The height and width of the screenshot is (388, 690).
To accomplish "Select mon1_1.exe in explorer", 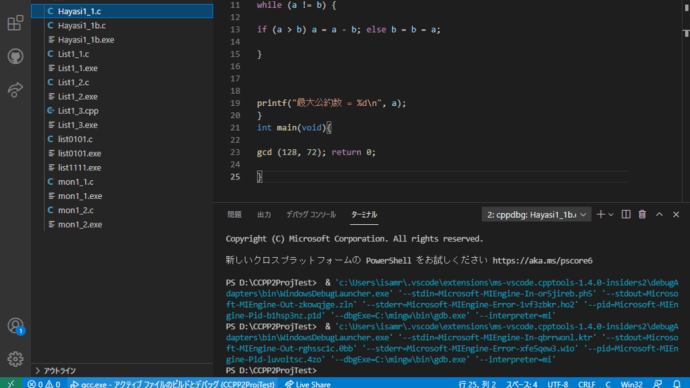I will 122,196.
